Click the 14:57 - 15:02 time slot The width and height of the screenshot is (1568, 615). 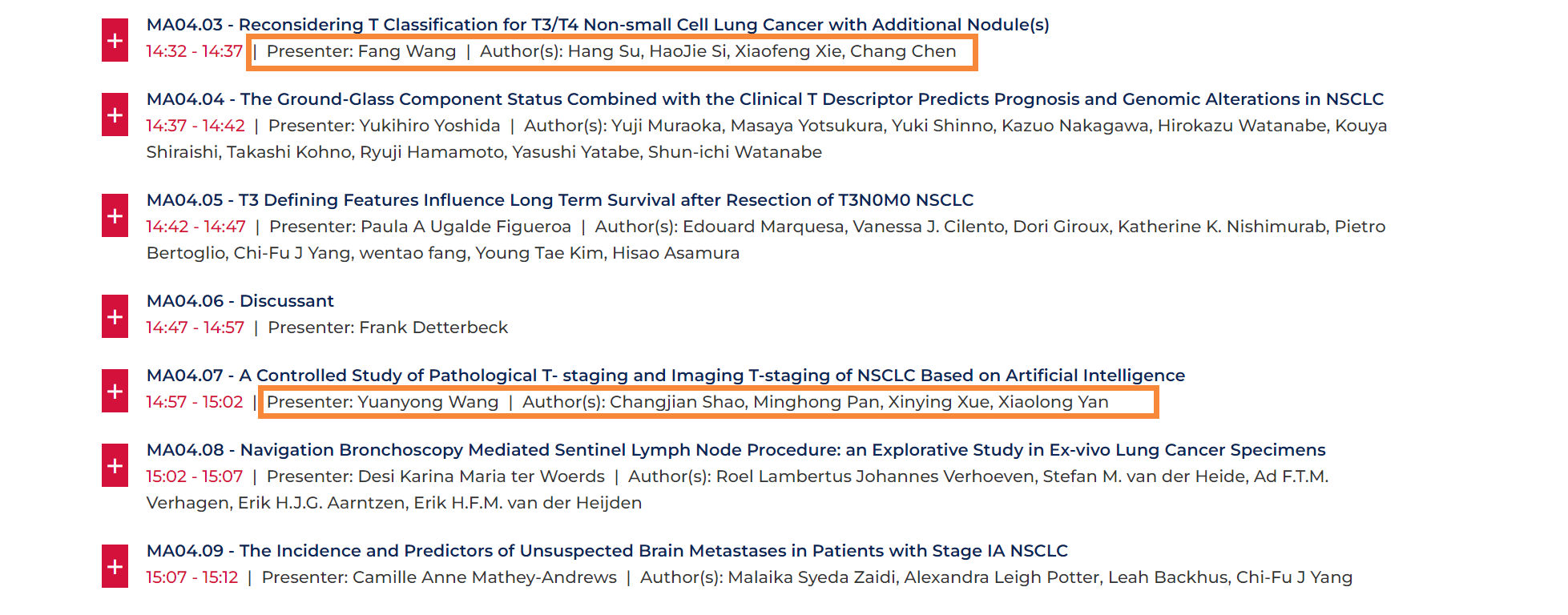(x=195, y=402)
